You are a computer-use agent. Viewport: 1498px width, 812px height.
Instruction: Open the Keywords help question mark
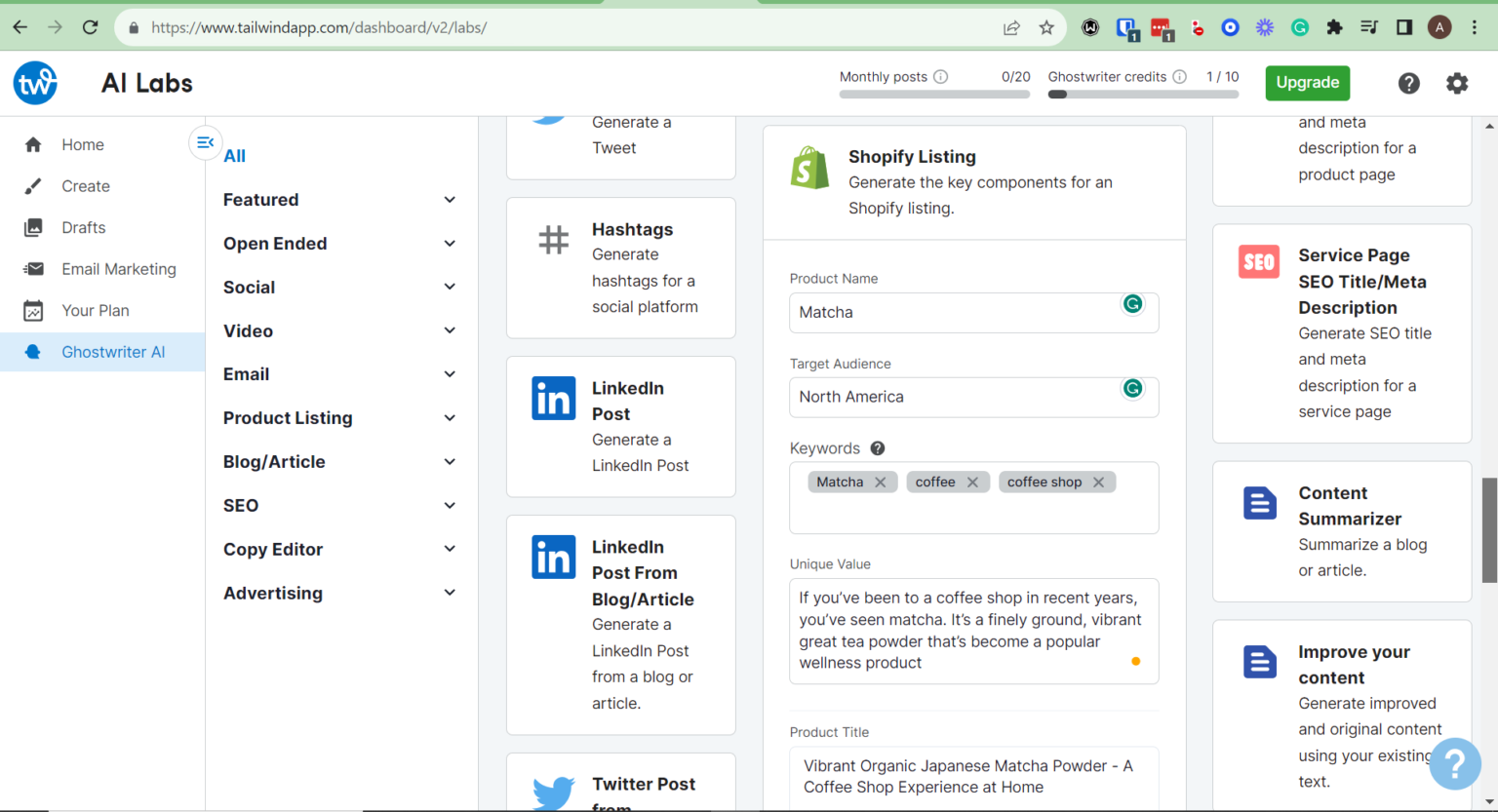point(877,447)
